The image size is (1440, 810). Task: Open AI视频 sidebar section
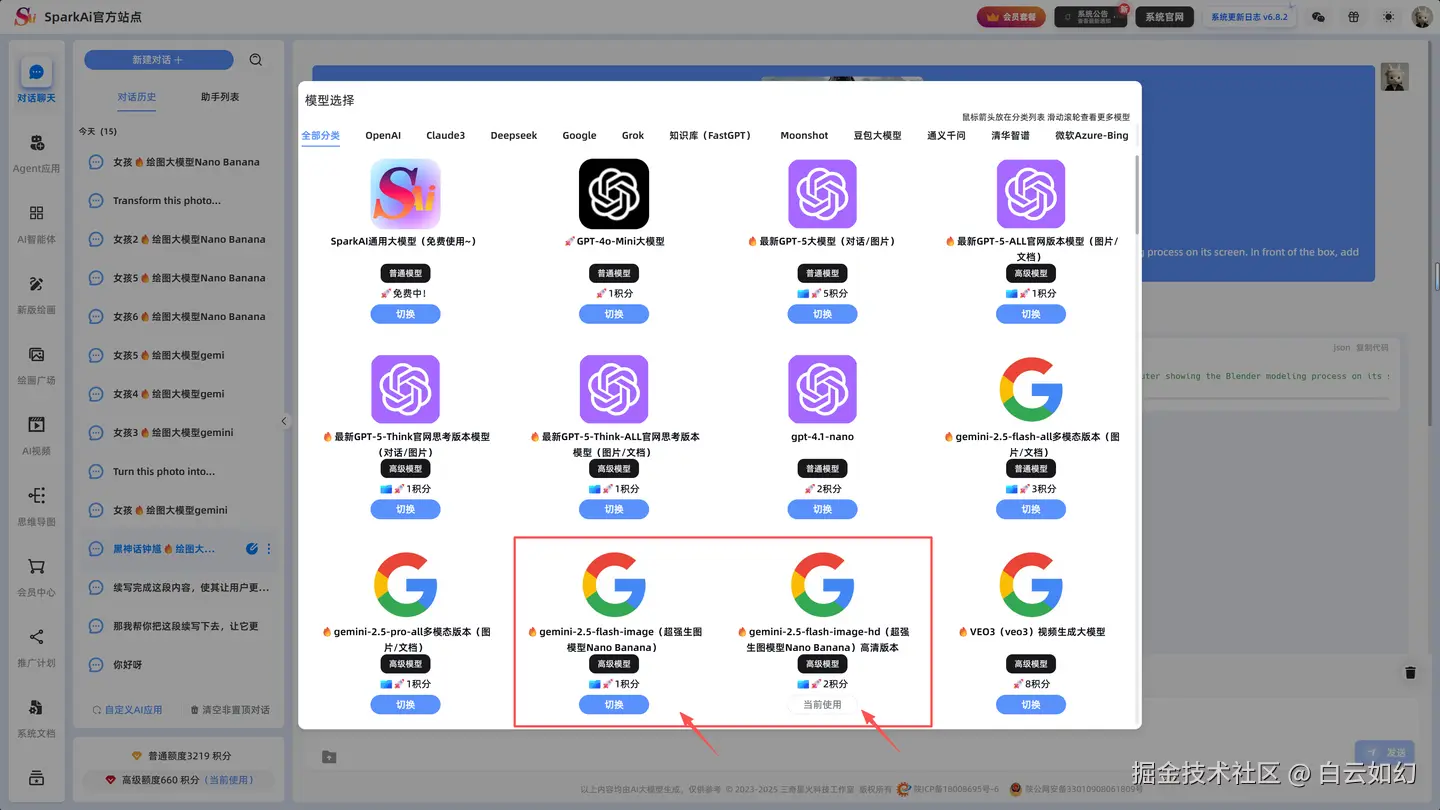coord(36,435)
